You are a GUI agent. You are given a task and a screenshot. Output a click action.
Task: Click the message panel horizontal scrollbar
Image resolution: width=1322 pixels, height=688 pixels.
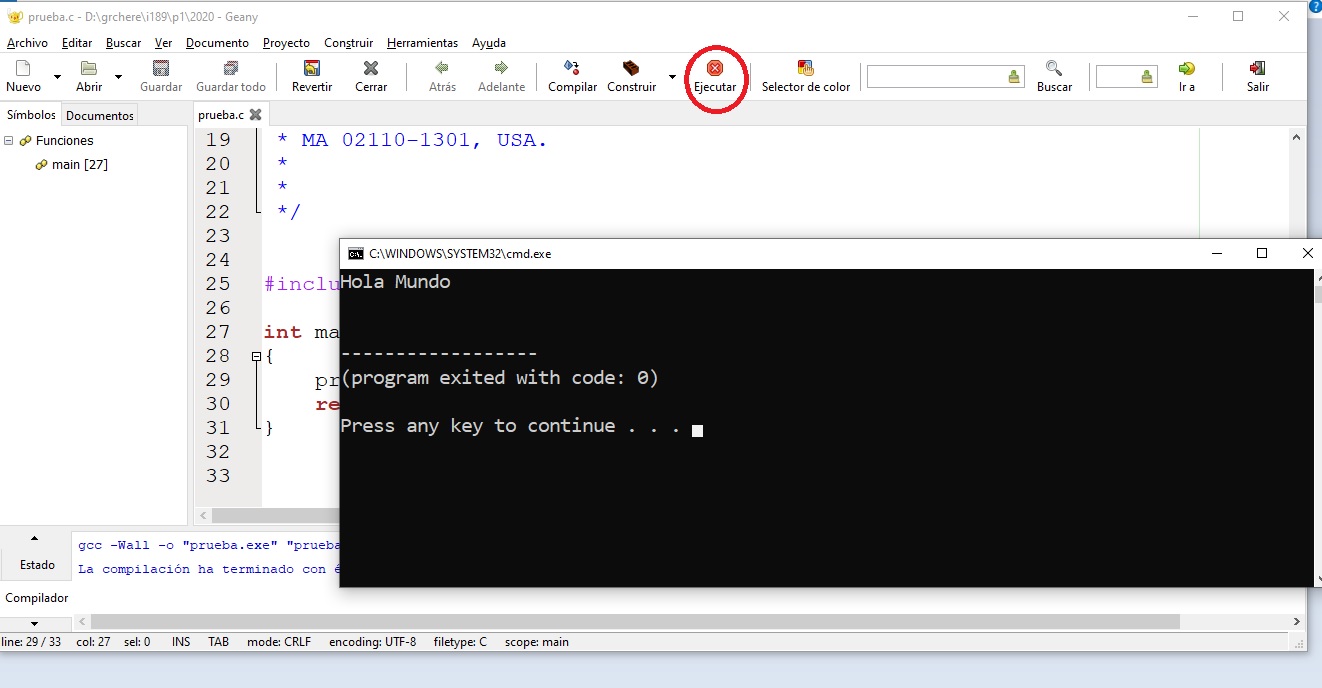[635, 622]
